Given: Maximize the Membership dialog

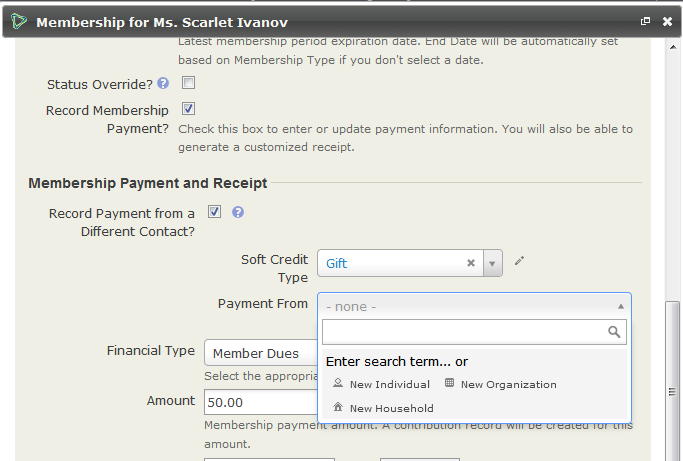Looking at the screenshot, I should click(646, 21).
